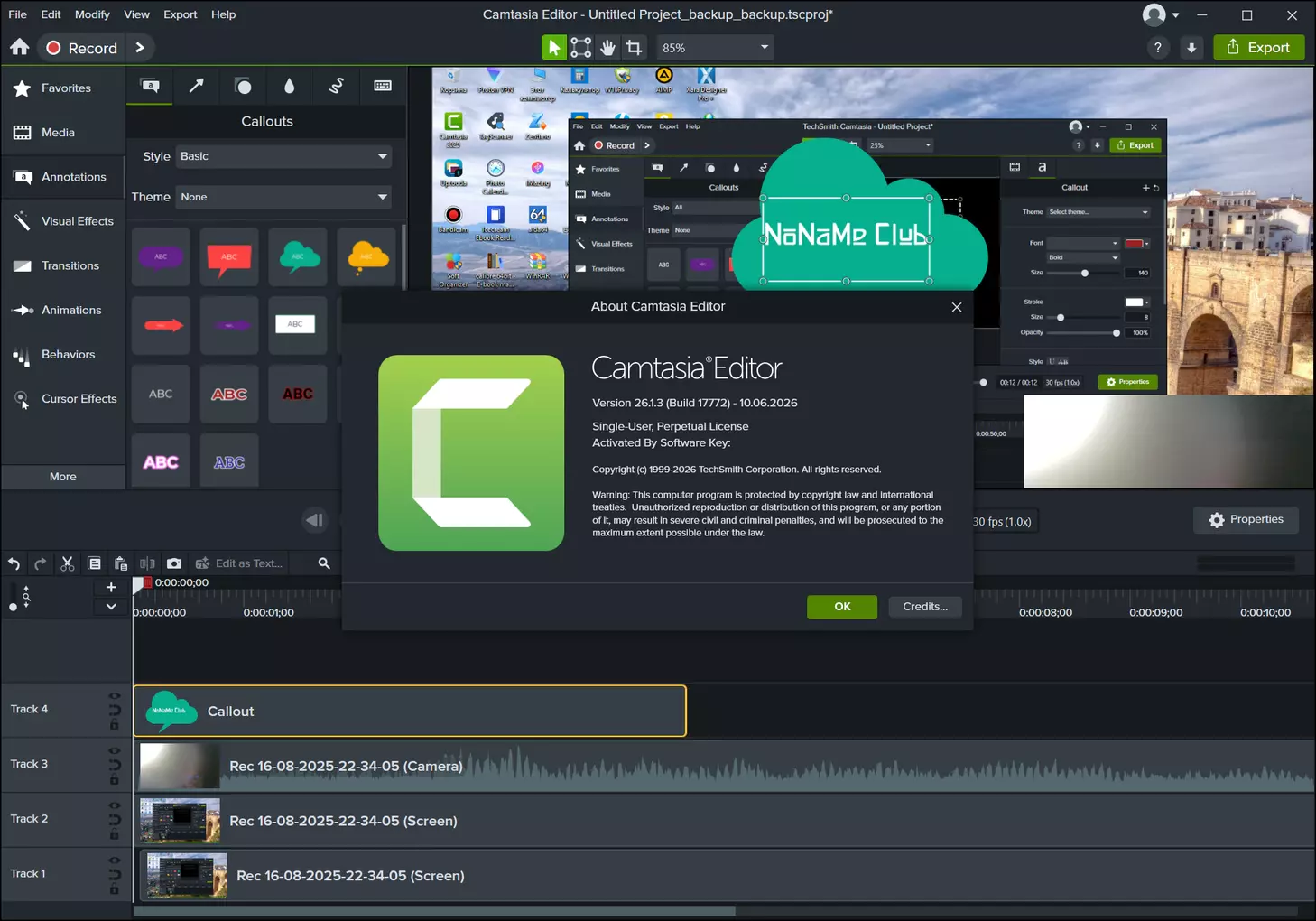The image size is (1316, 921).
Task: Click More to show extra tool tabs
Action: pos(63,477)
